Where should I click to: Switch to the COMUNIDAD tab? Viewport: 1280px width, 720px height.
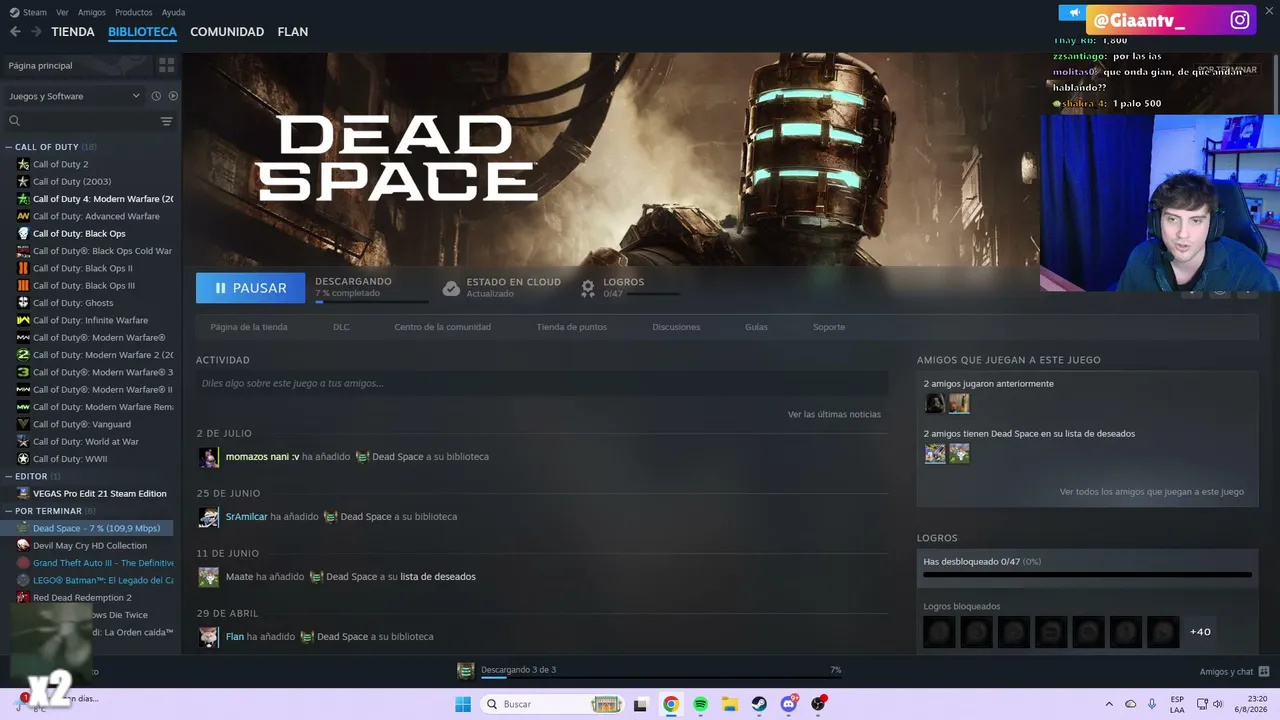[x=227, y=32]
